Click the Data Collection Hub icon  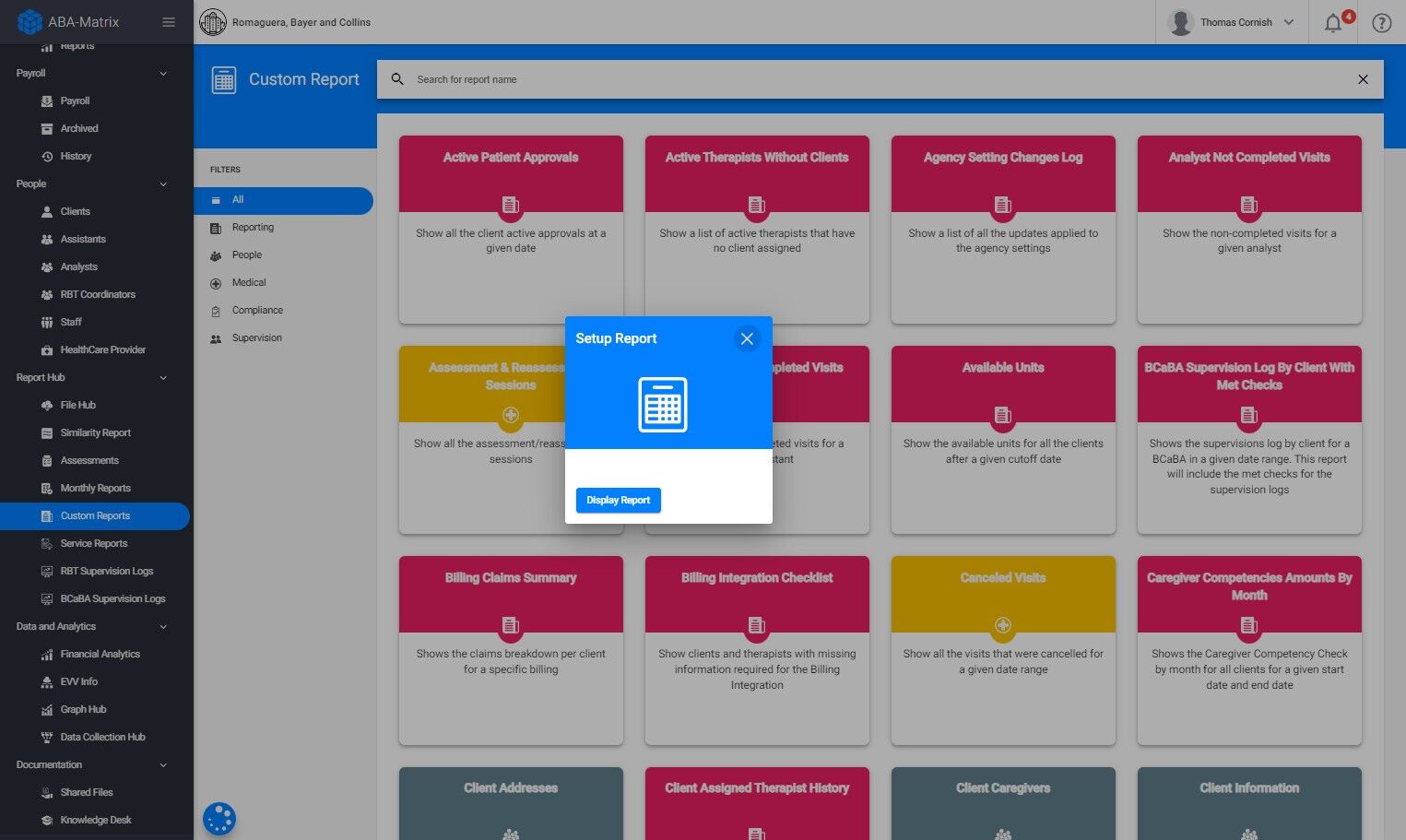[x=47, y=738]
